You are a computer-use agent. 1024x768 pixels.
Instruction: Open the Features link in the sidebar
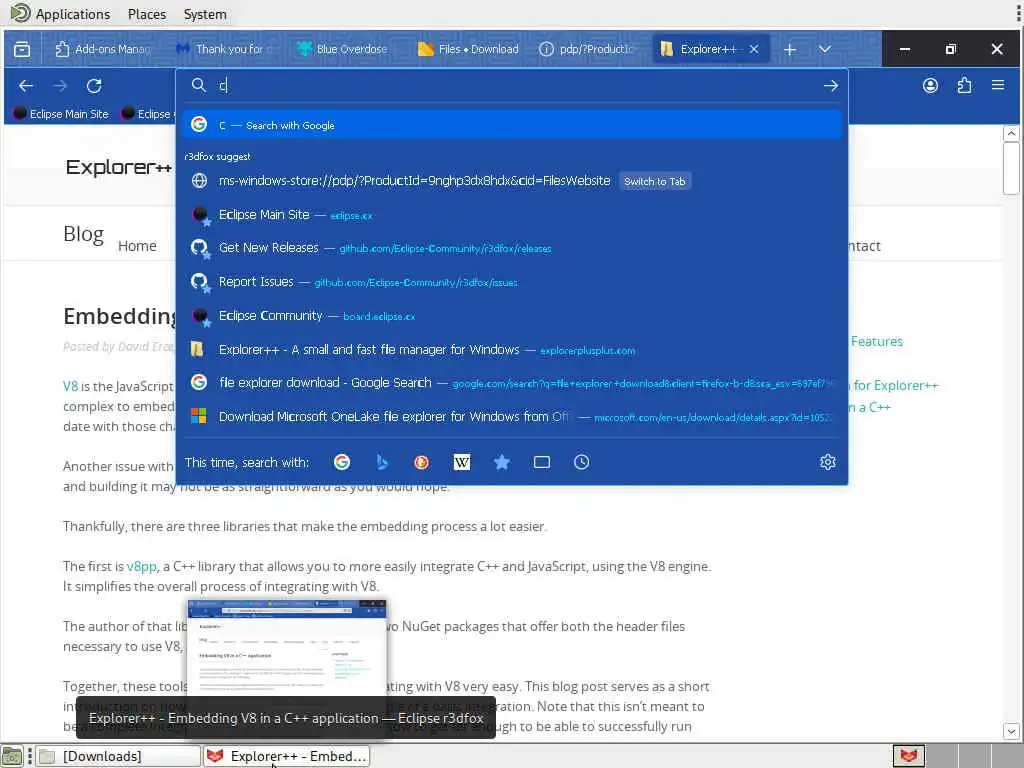(x=877, y=342)
